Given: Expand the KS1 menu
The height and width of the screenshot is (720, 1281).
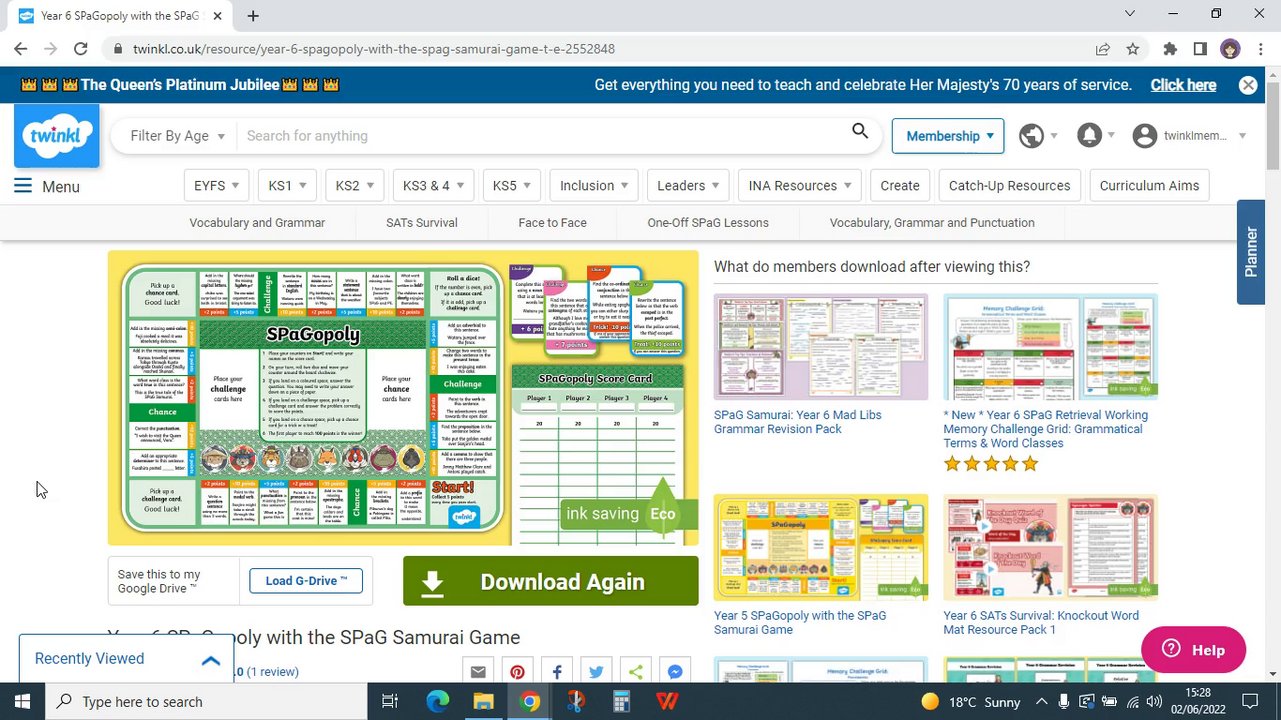Looking at the screenshot, I should click(287, 185).
